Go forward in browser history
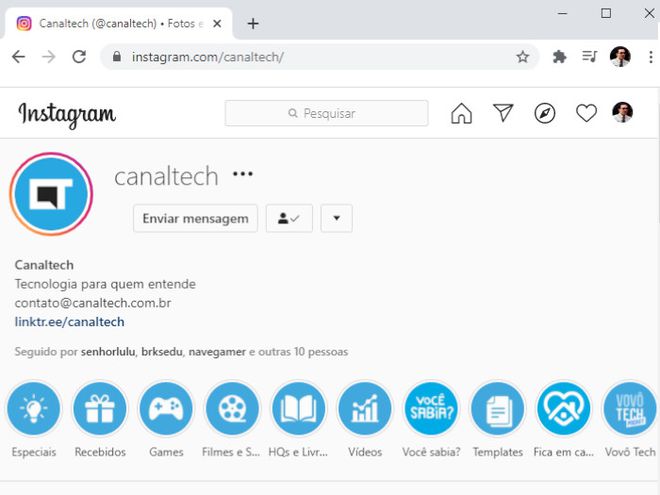Screen dimensions: 660x495 coord(49,56)
